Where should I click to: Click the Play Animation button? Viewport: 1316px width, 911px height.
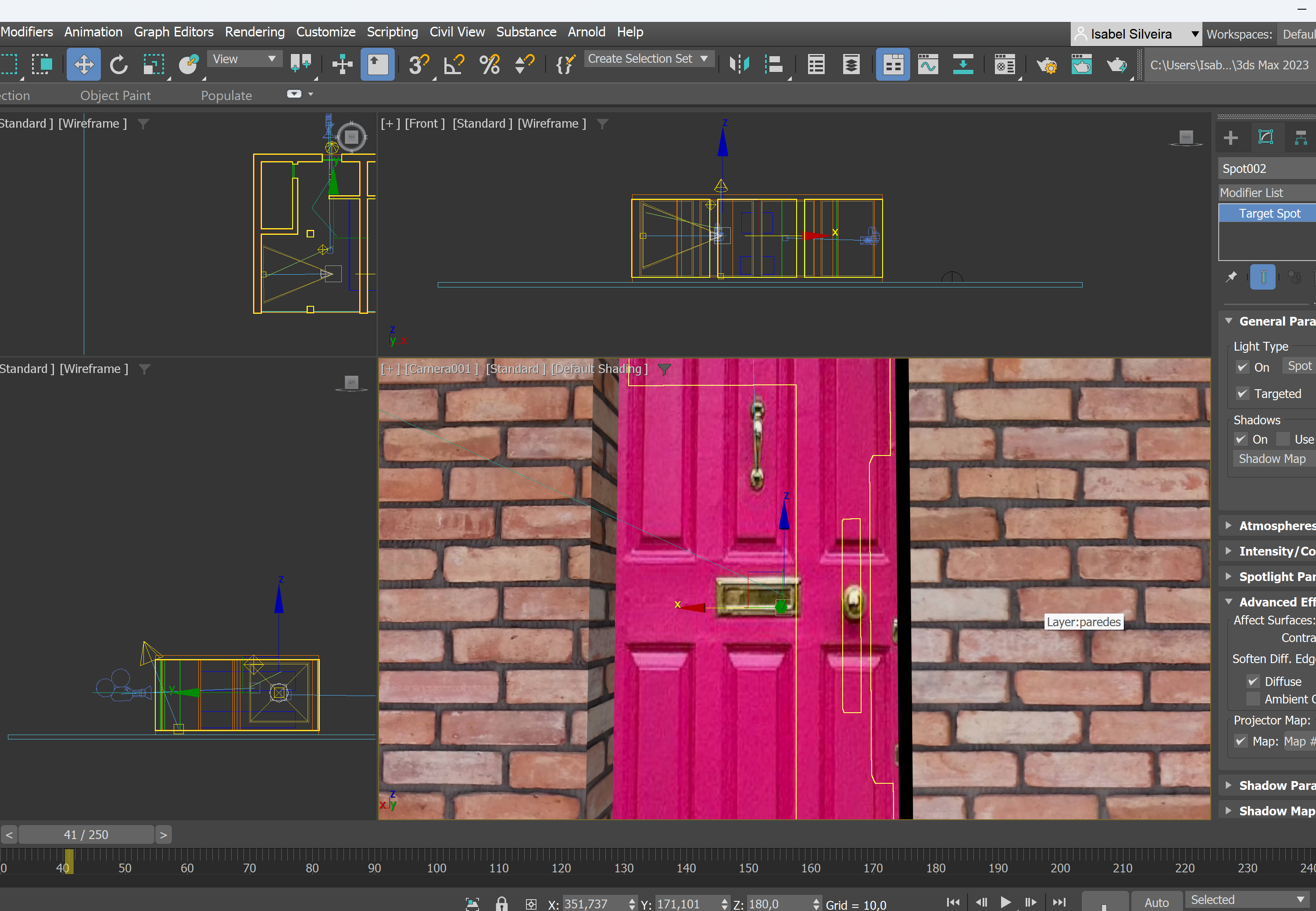point(1006,902)
